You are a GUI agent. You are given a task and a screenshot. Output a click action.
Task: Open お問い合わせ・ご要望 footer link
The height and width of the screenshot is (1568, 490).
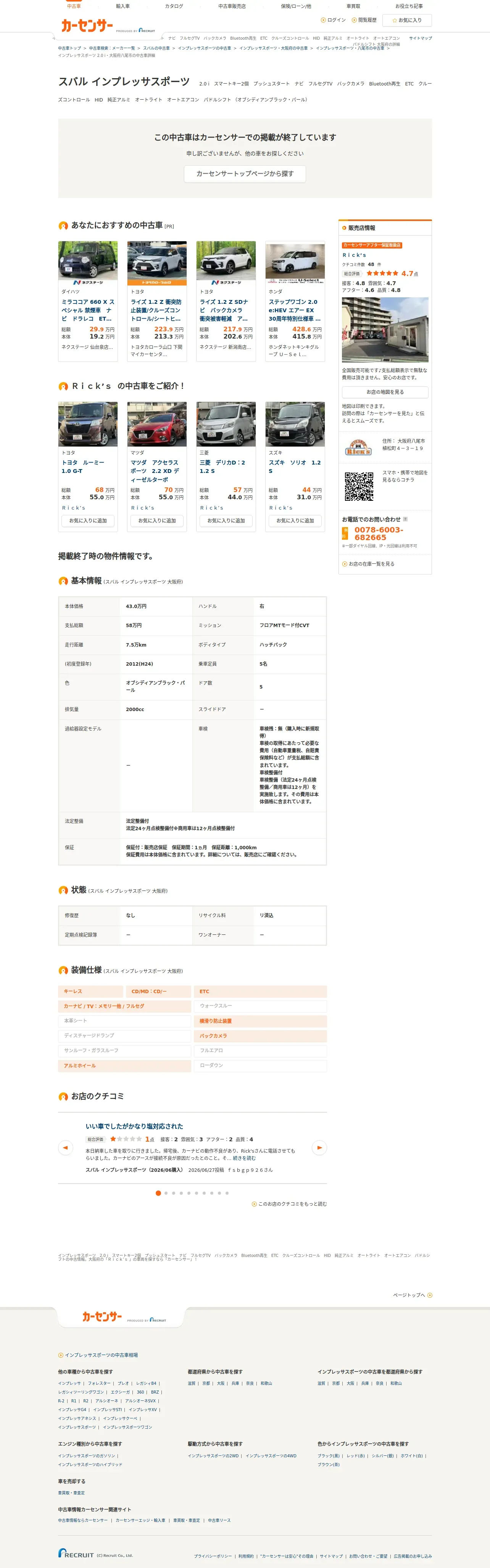click(367, 1556)
